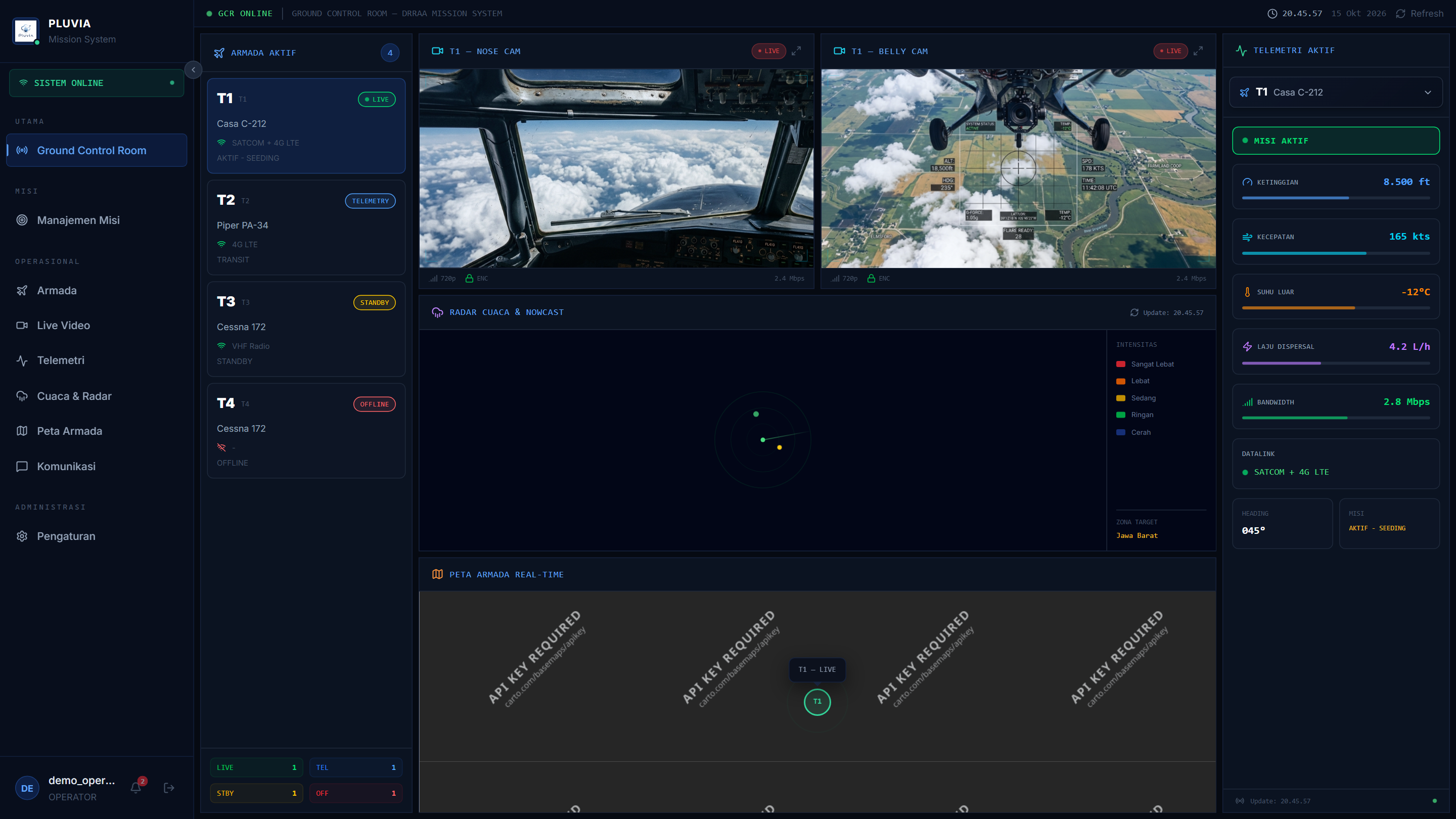
Task: Click T1 – LIVE map tooltip label
Action: pyautogui.click(x=817, y=669)
